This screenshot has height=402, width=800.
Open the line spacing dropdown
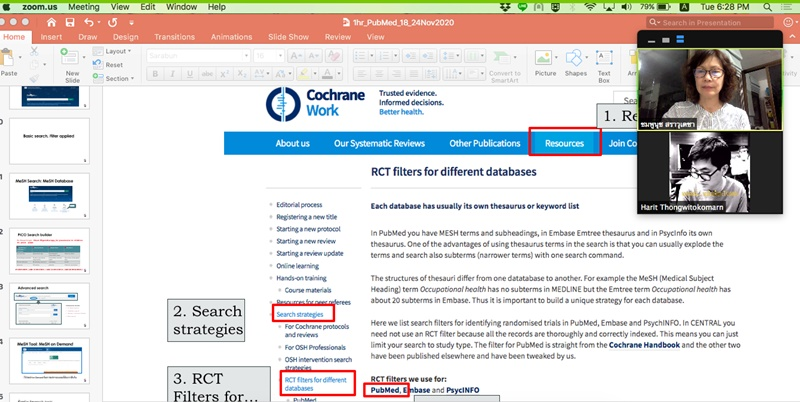tap(451, 56)
